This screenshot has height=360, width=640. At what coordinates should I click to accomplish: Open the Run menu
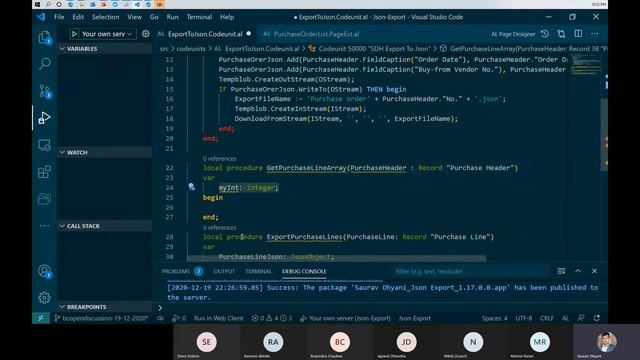point(172,17)
